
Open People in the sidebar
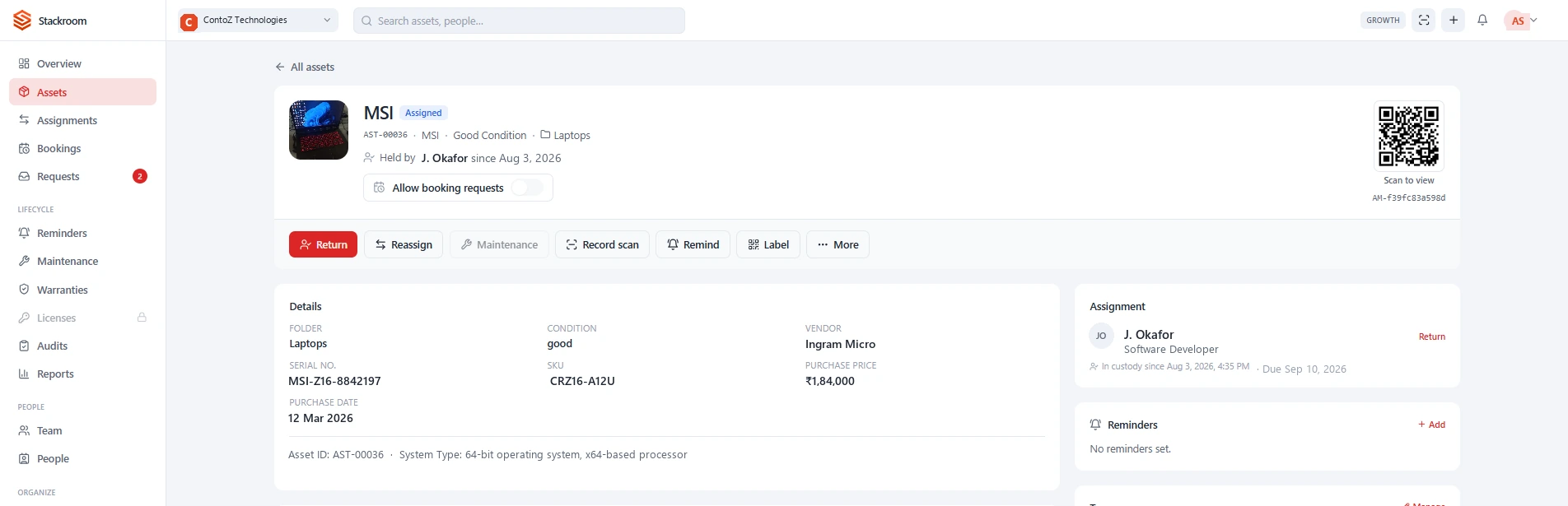pos(82,458)
